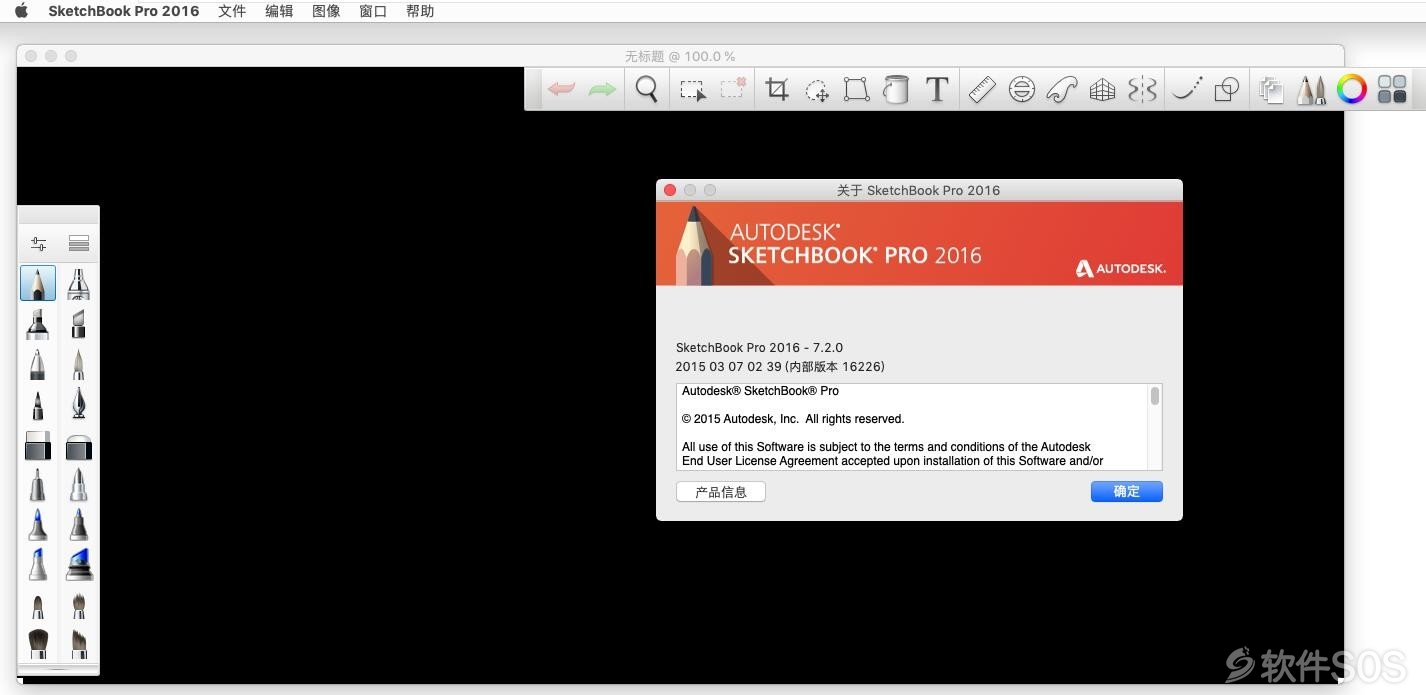Click the Autodesk® SketchBook® Pro text line
1426x695 pixels.
761,391
